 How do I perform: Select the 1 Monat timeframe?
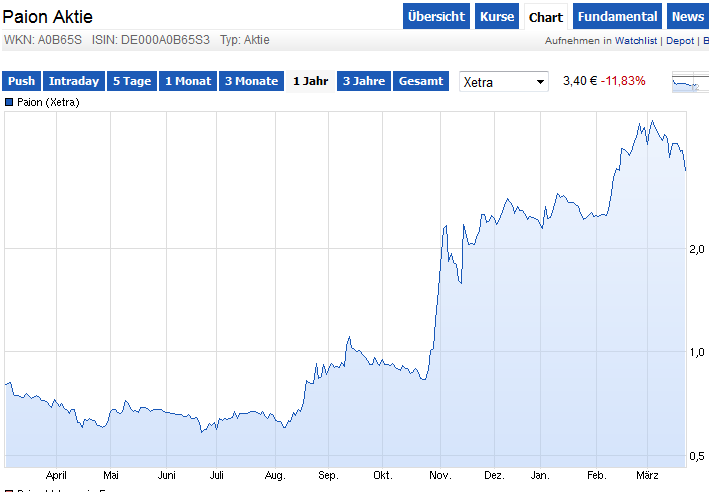(188, 81)
